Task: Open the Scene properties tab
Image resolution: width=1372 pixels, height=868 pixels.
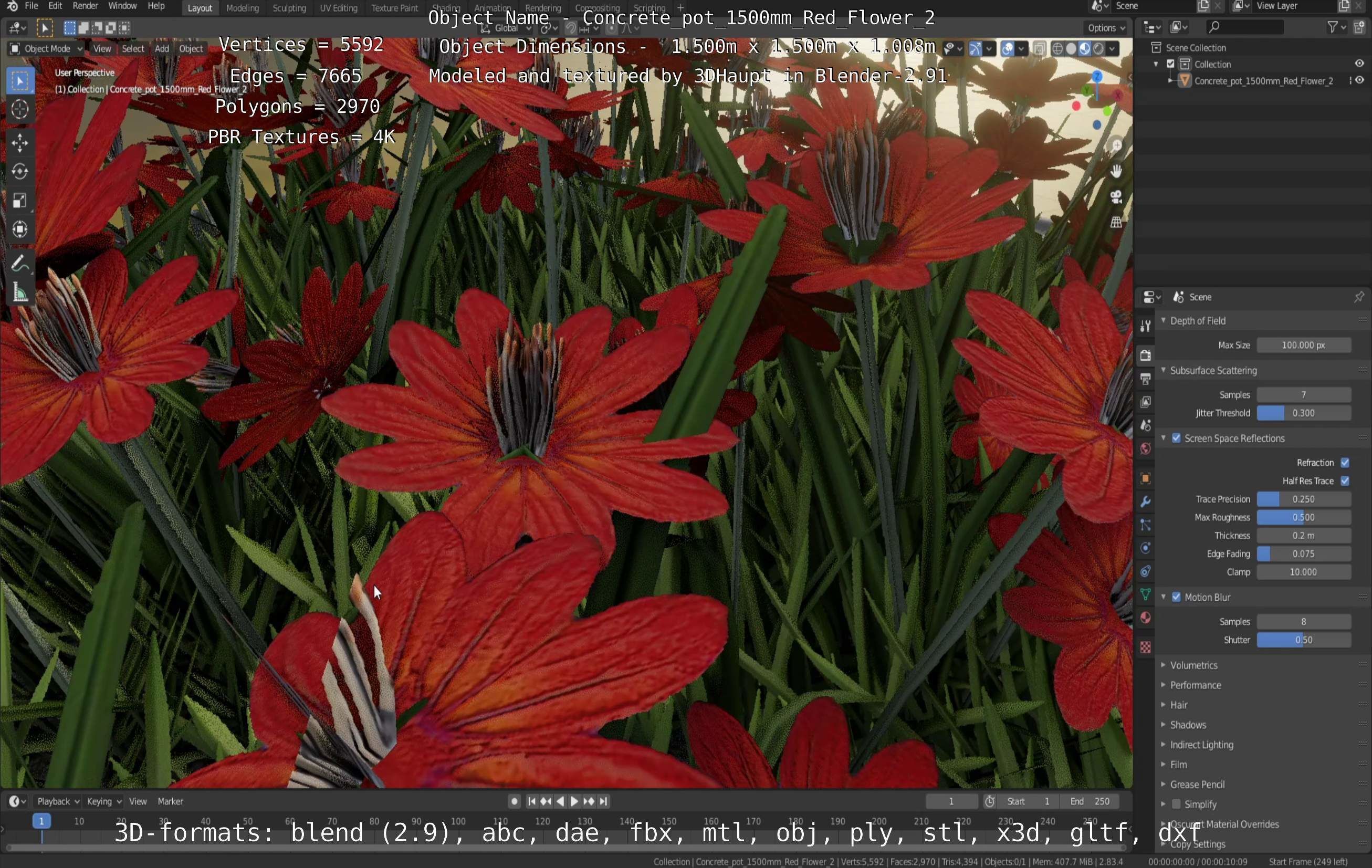Action: point(1145,425)
